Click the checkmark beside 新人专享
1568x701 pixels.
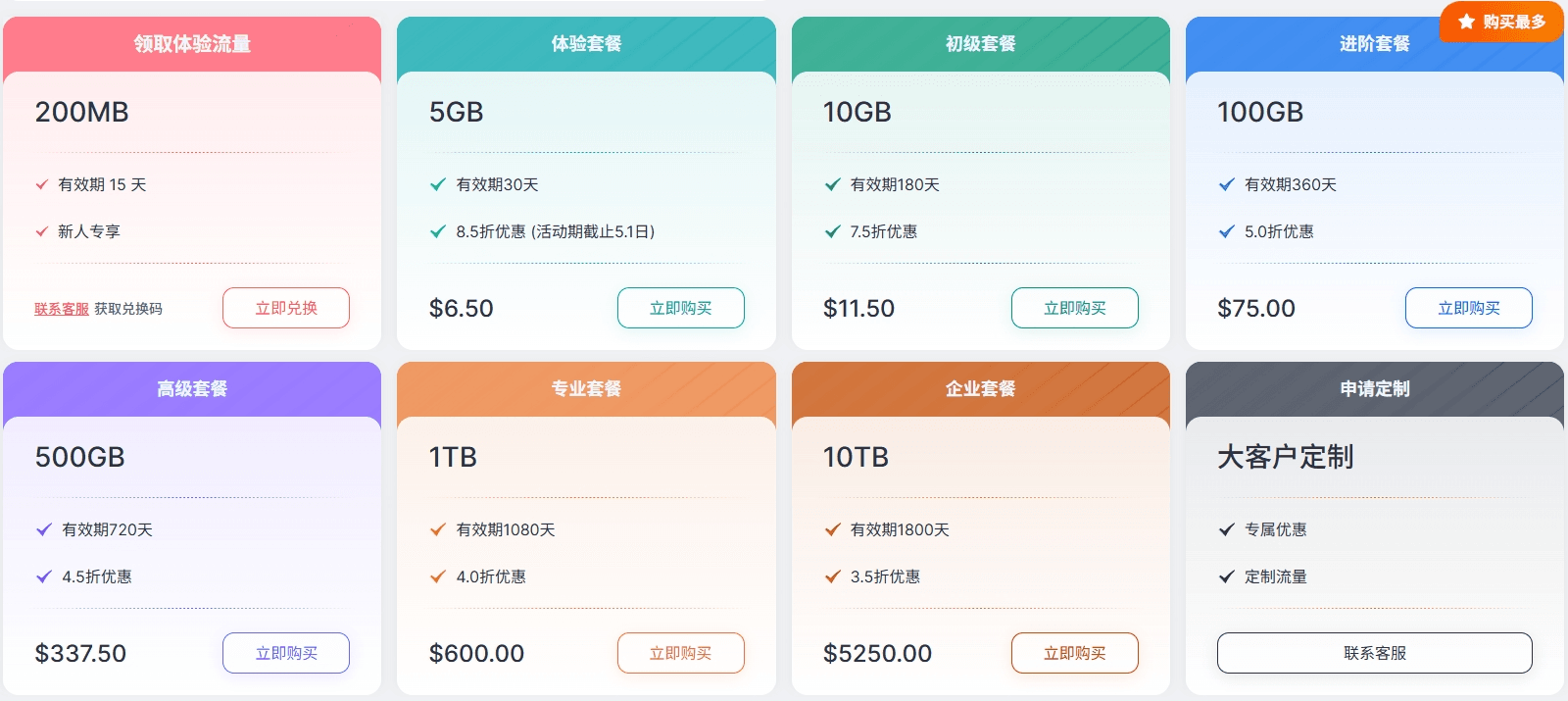coord(41,232)
